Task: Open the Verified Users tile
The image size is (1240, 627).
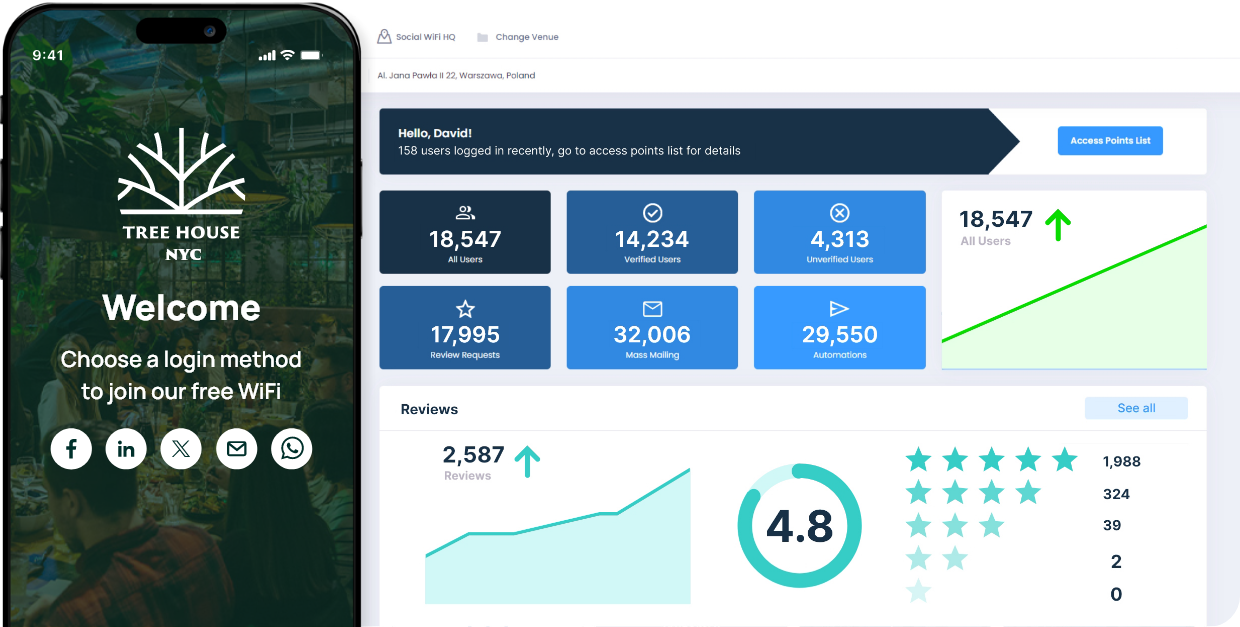Action: click(x=652, y=232)
